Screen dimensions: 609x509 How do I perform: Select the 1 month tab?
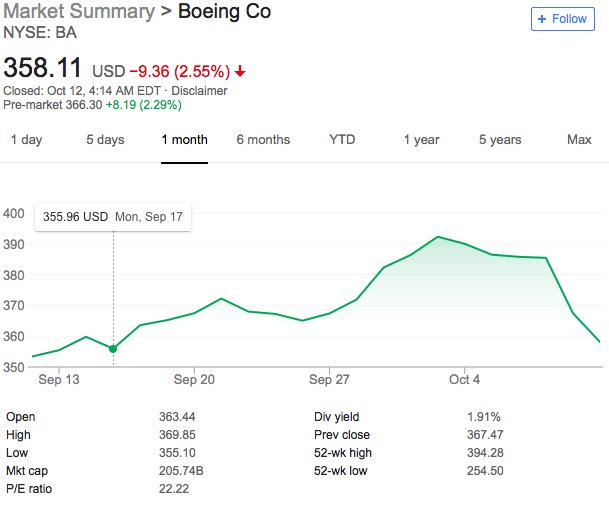(184, 139)
